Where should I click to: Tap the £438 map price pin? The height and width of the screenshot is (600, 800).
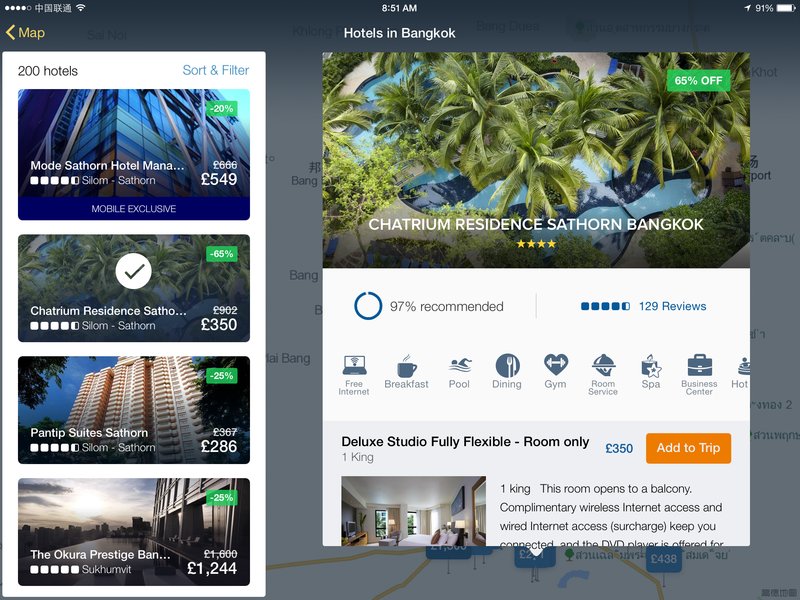click(663, 559)
